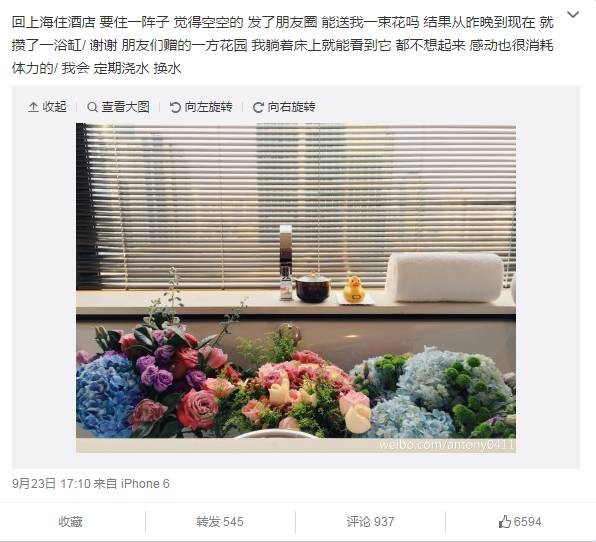The width and height of the screenshot is (596, 542).
Task: Click the magnifier icon for large view
Action: (92, 107)
